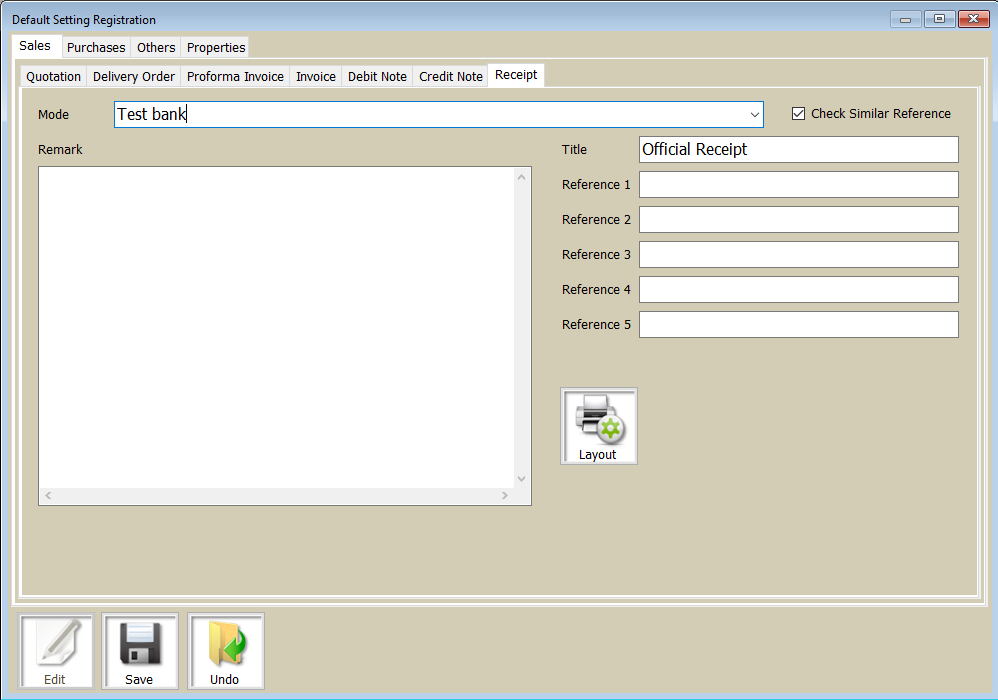Switch to the Purchases tab
The width and height of the screenshot is (998, 700).
tap(96, 48)
